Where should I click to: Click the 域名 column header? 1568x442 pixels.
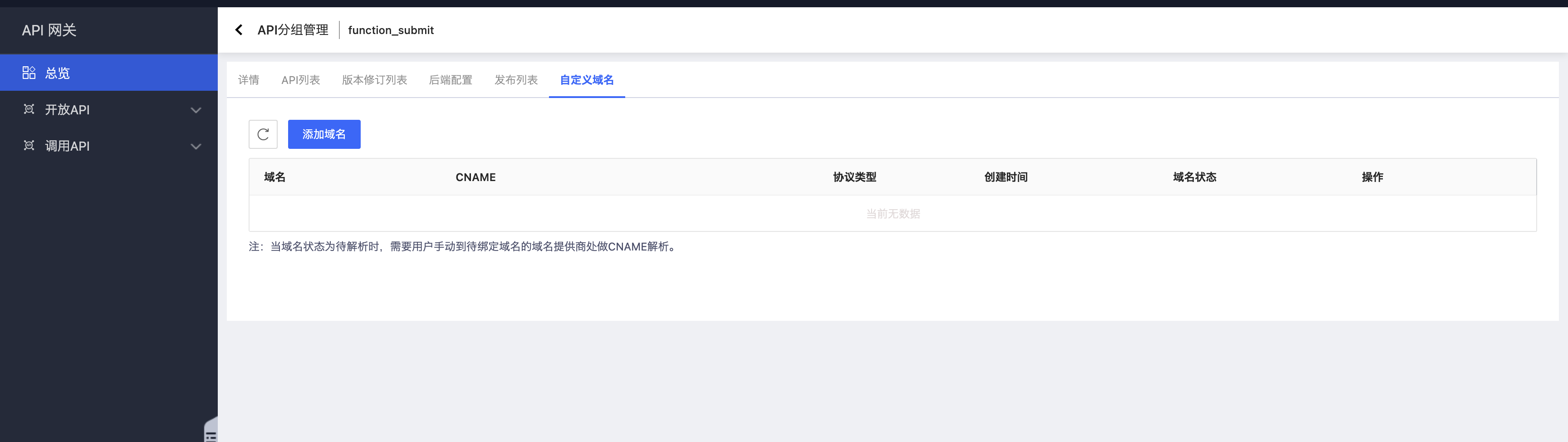click(x=274, y=177)
